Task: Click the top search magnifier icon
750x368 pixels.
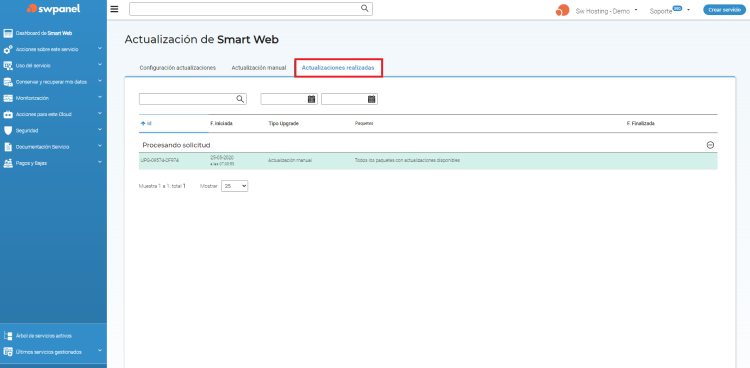Action: click(364, 8)
